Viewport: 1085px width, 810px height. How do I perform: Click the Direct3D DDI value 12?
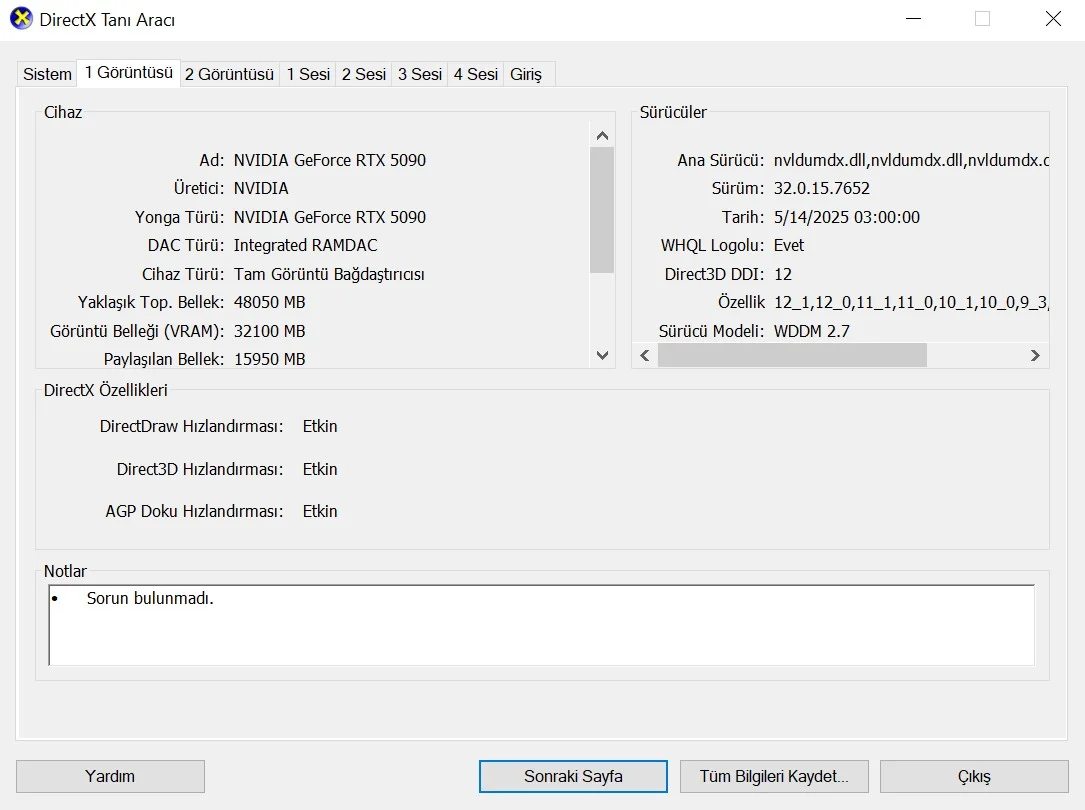(783, 275)
